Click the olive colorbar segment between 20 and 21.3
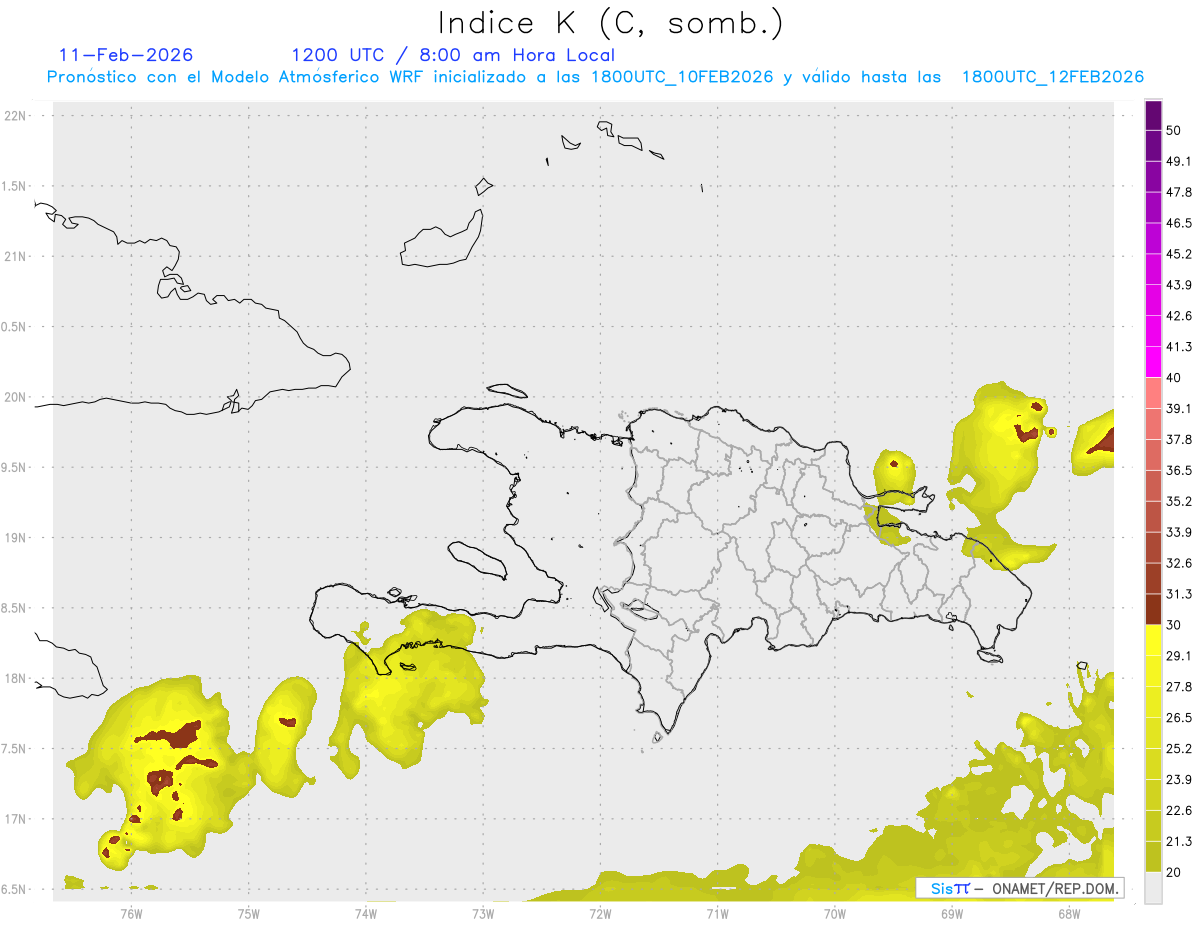1200x927 pixels. [x=1153, y=856]
